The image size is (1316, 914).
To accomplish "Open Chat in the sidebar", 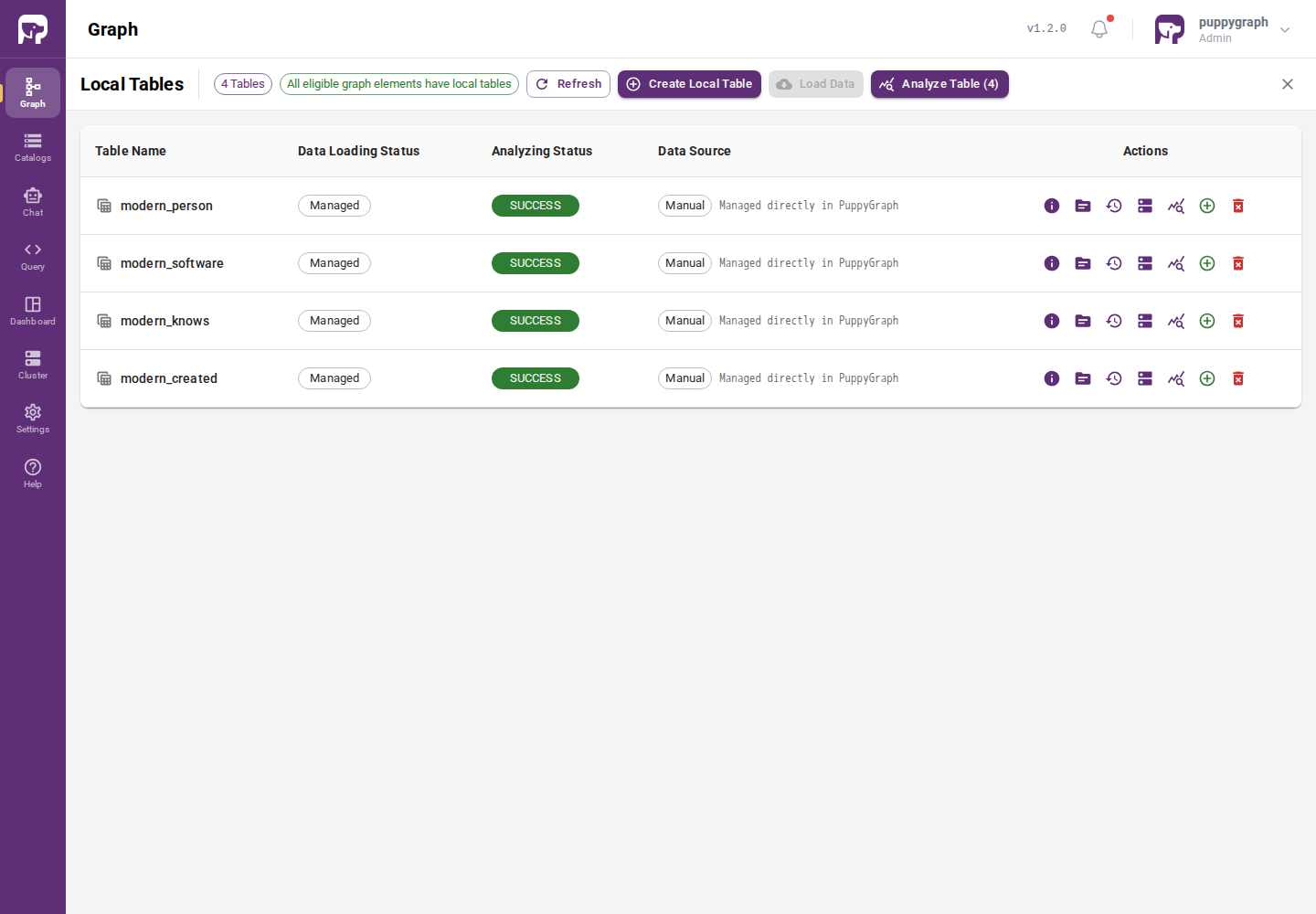I will click(x=33, y=202).
